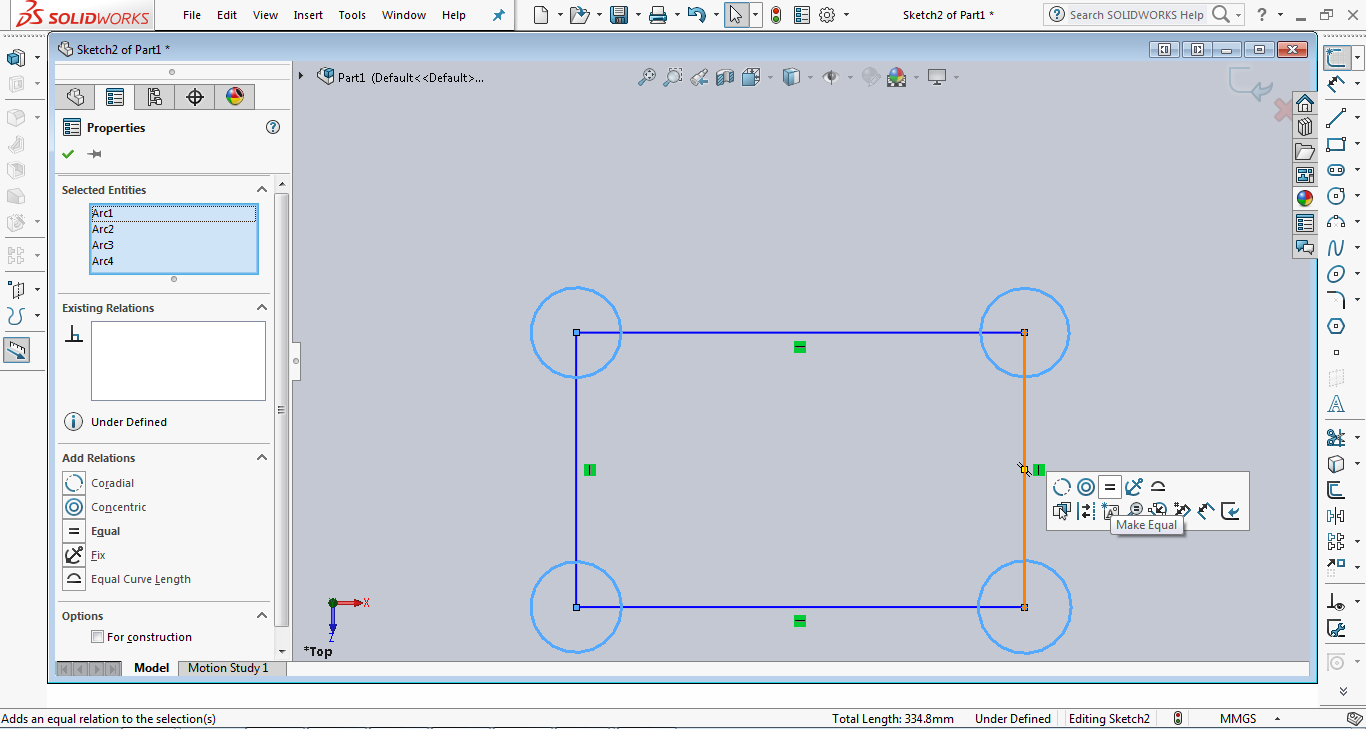Click the Smart Dimension tool on the left toolbar

point(16,350)
